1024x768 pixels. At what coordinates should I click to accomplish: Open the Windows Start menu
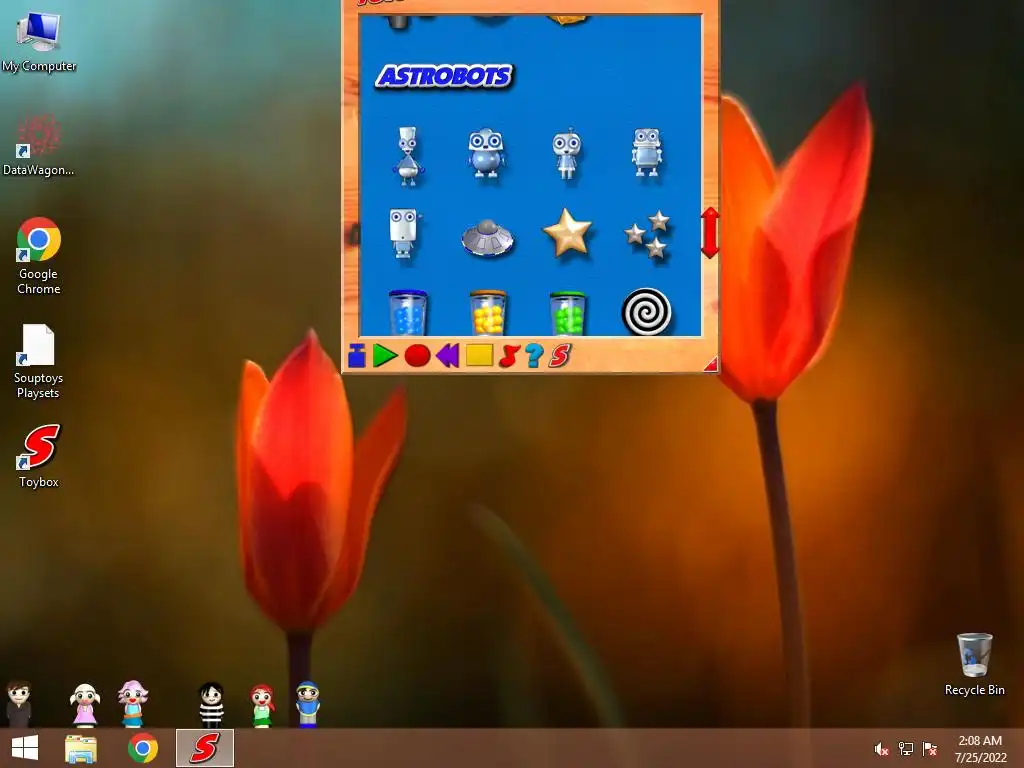tap(25, 748)
